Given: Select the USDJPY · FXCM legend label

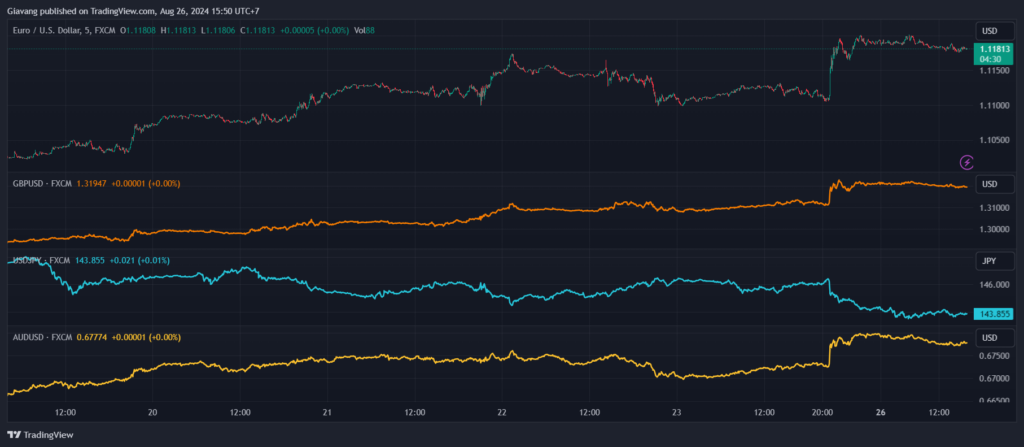Looking at the screenshot, I should [x=40, y=260].
